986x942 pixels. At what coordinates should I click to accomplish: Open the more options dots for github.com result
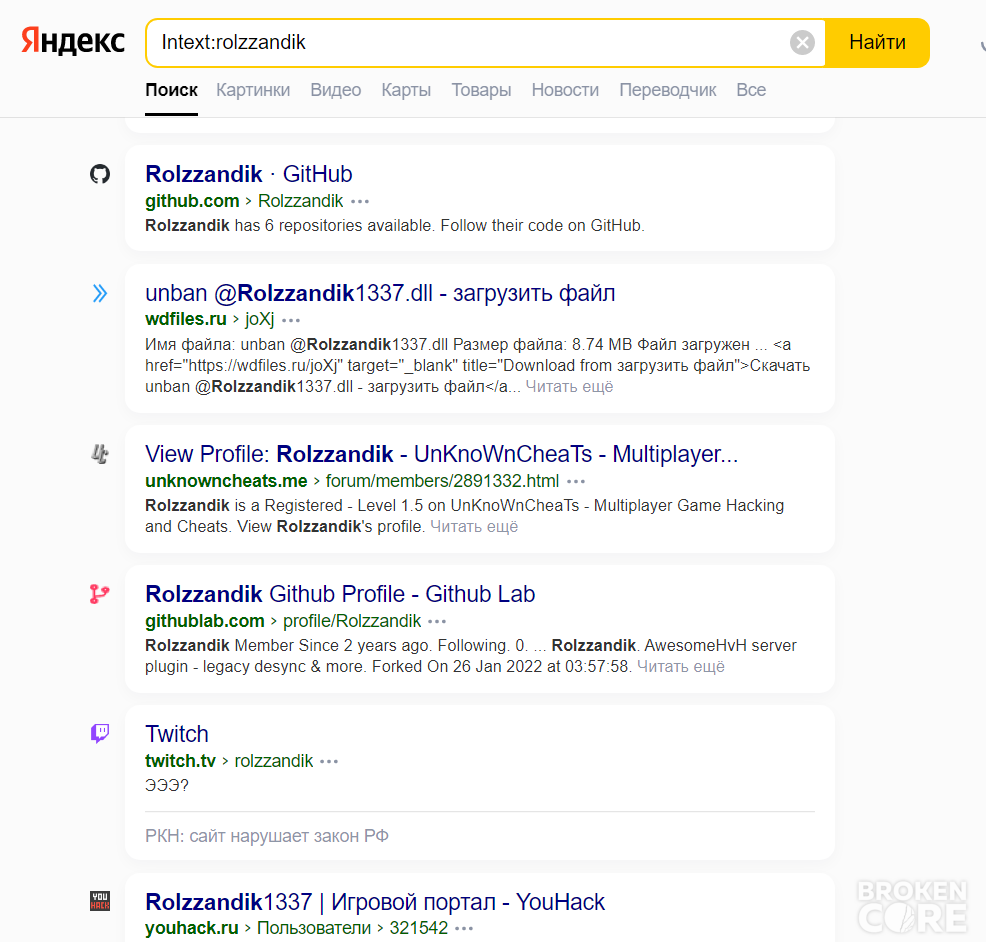(x=360, y=201)
